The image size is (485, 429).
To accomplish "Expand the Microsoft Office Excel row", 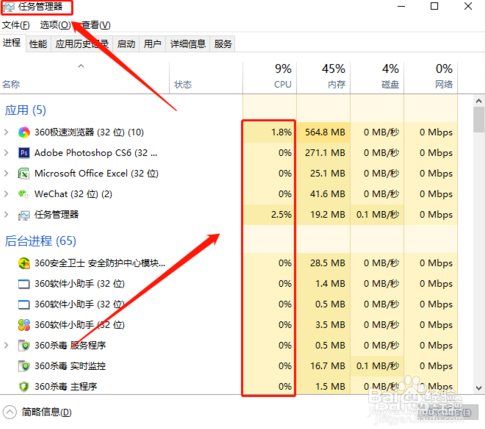I will click(x=6, y=173).
